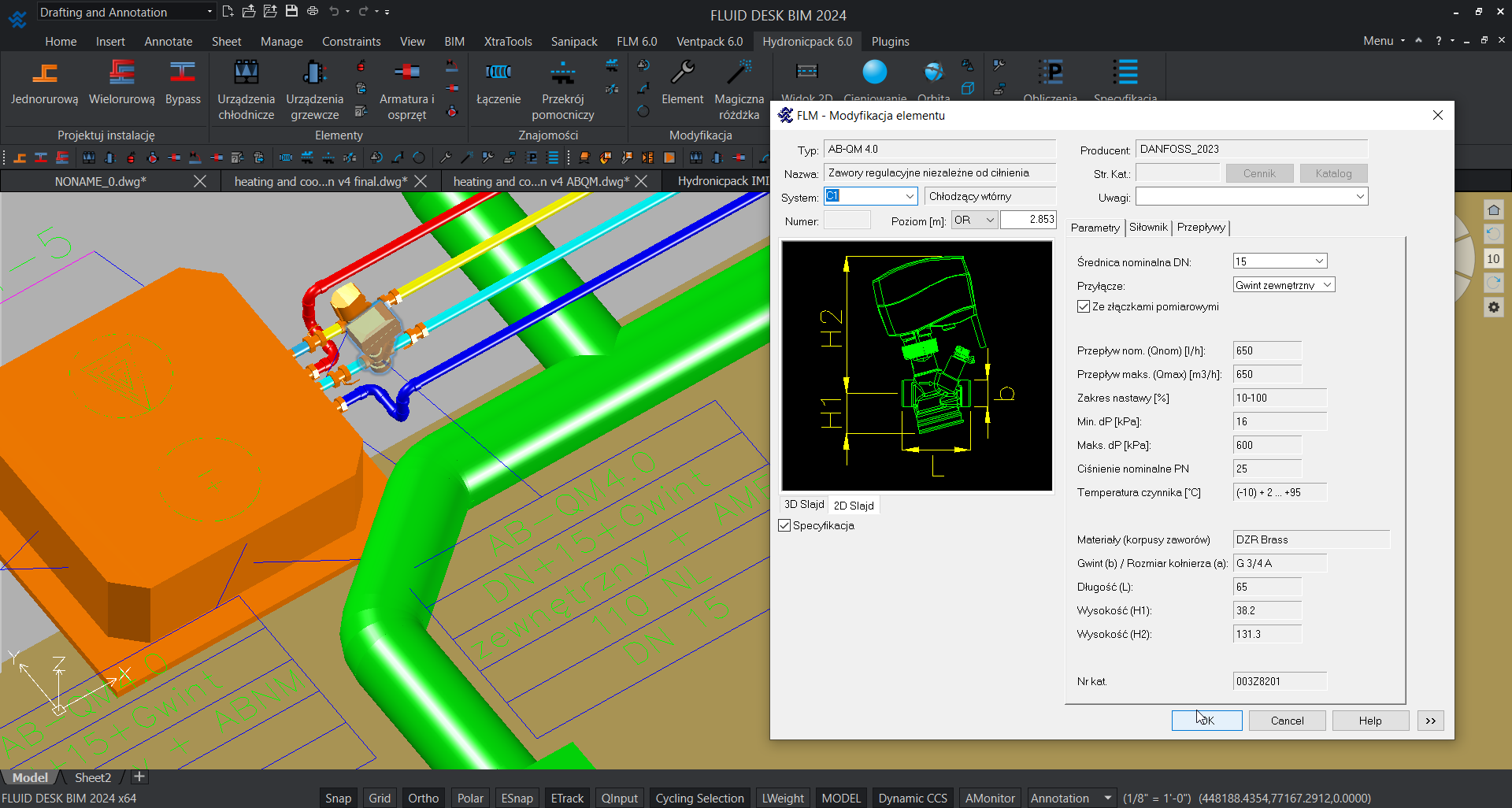1512x808 pixels.
Task: Activate the Magiczna różdżka tool
Action: 739,75
